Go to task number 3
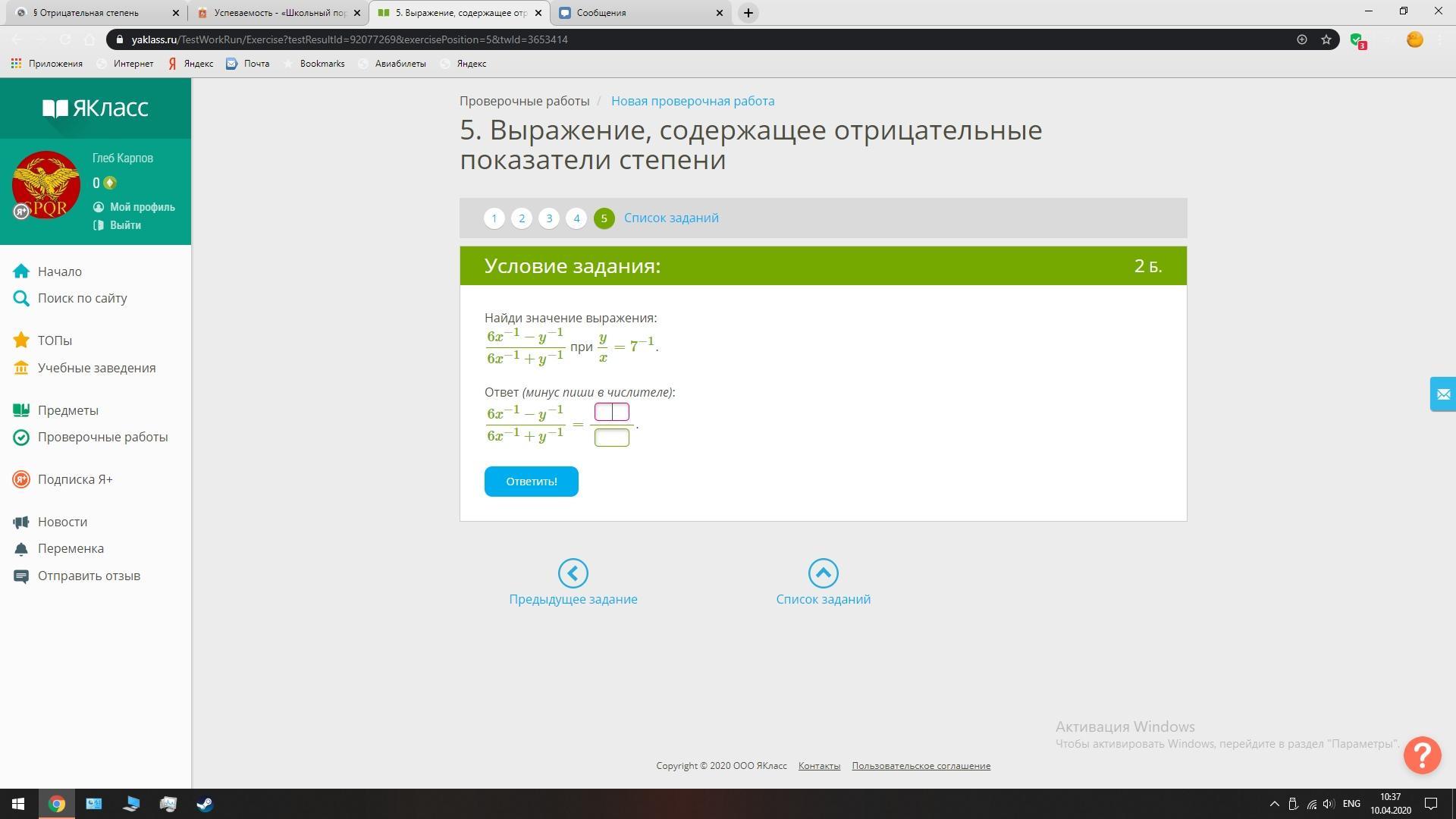The height and width of the screenshot is (819, 1456). tap(549, 218)
